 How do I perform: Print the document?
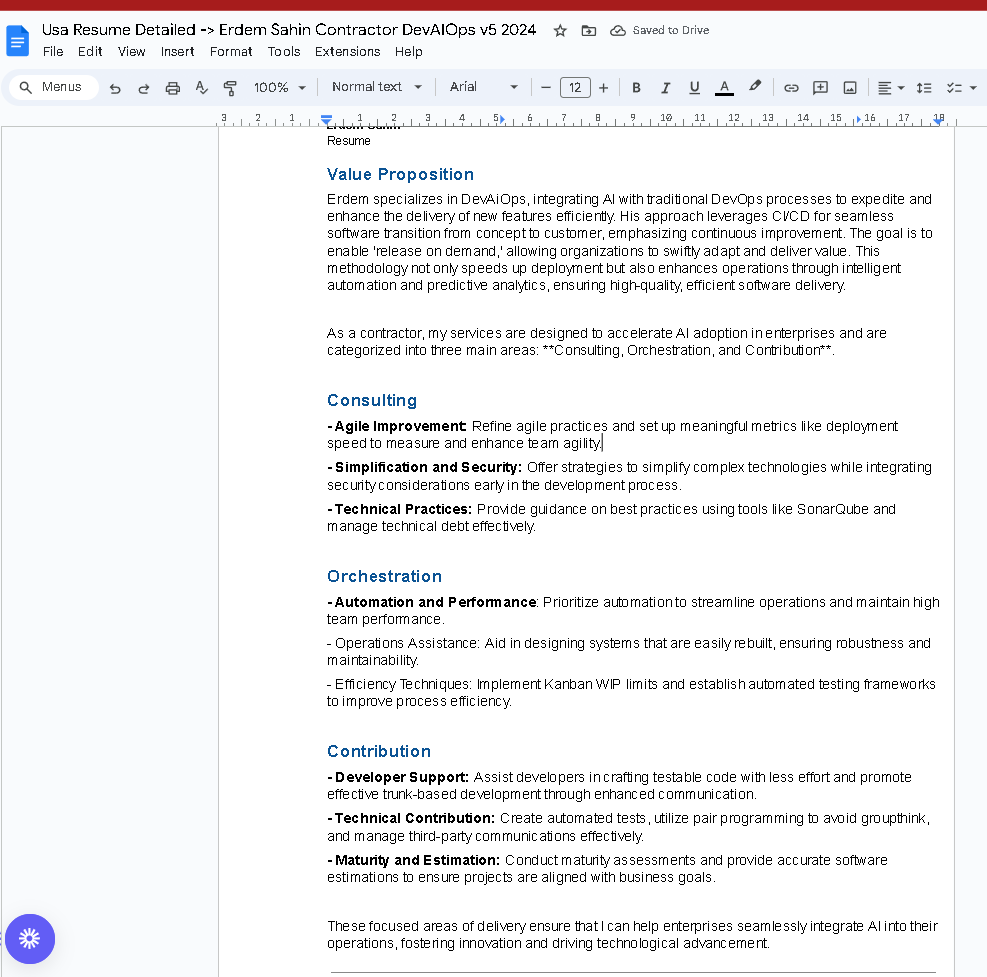coord(172,88)
